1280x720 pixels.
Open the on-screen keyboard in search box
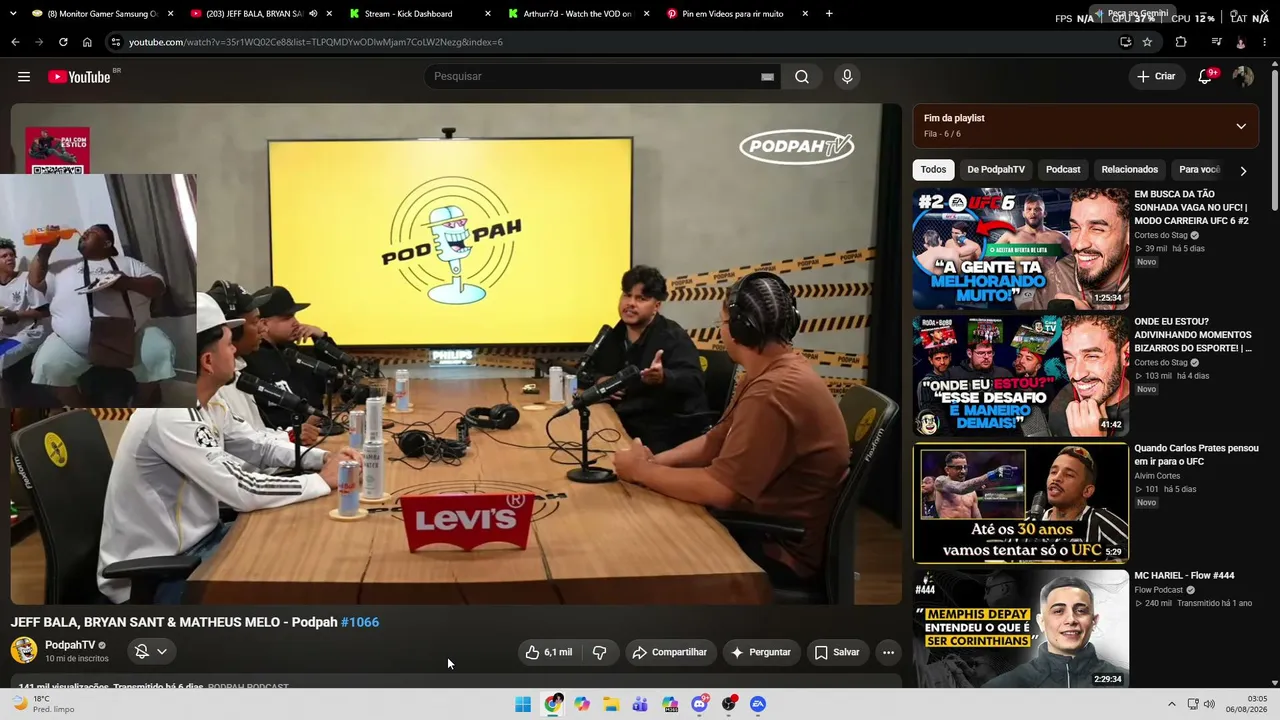pos(767,77)
